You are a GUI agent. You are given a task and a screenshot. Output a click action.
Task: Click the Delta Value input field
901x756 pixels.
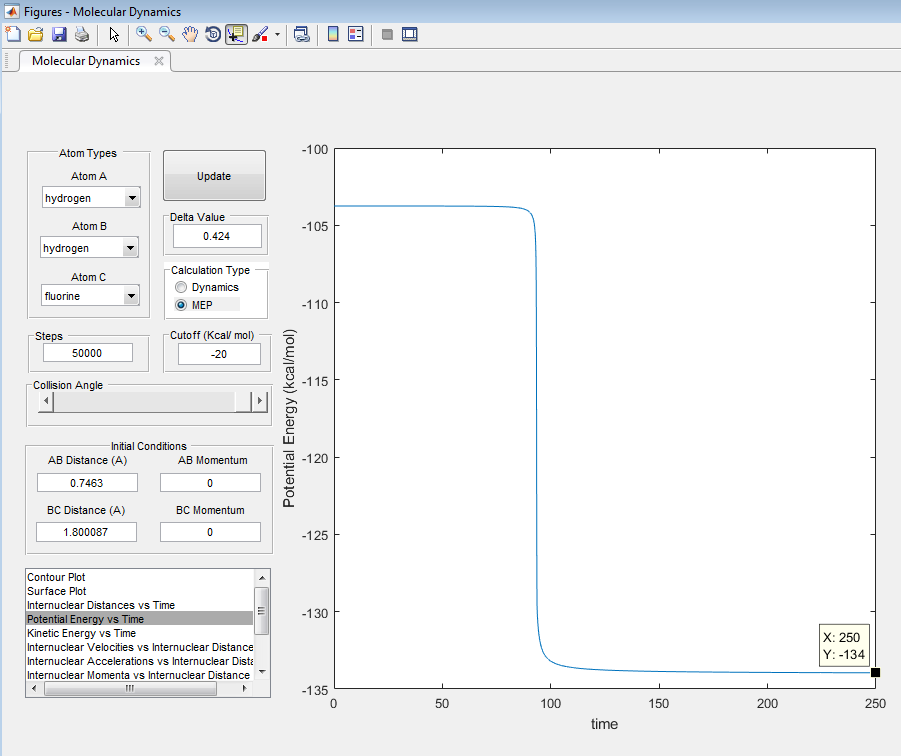pyautogui.click(x=217, y=236)
